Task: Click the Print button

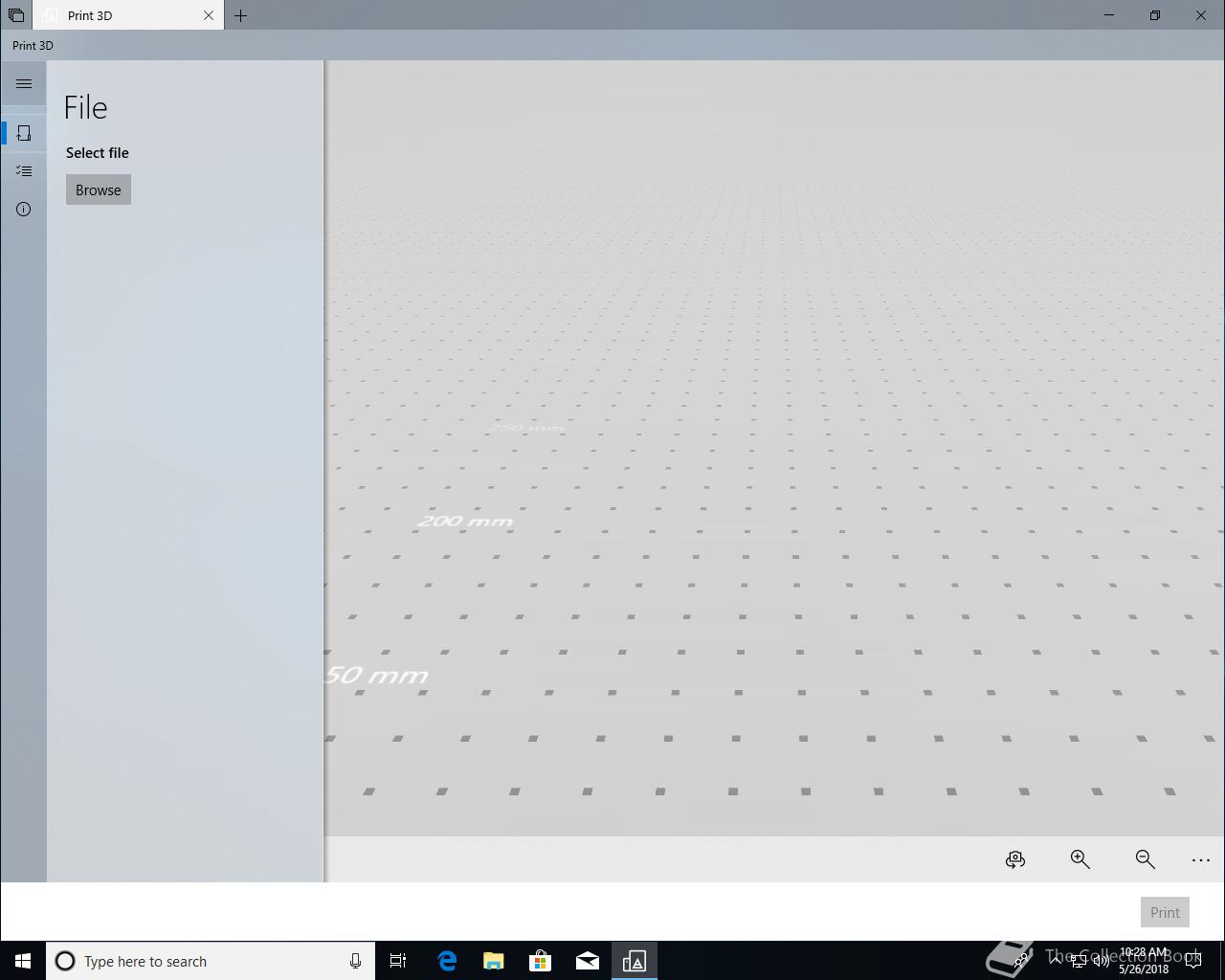Action: click(1165, 912)
